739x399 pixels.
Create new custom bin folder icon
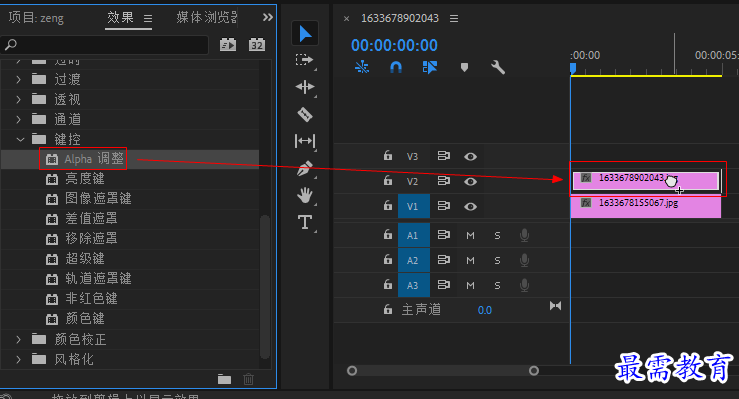pos(224,379)
